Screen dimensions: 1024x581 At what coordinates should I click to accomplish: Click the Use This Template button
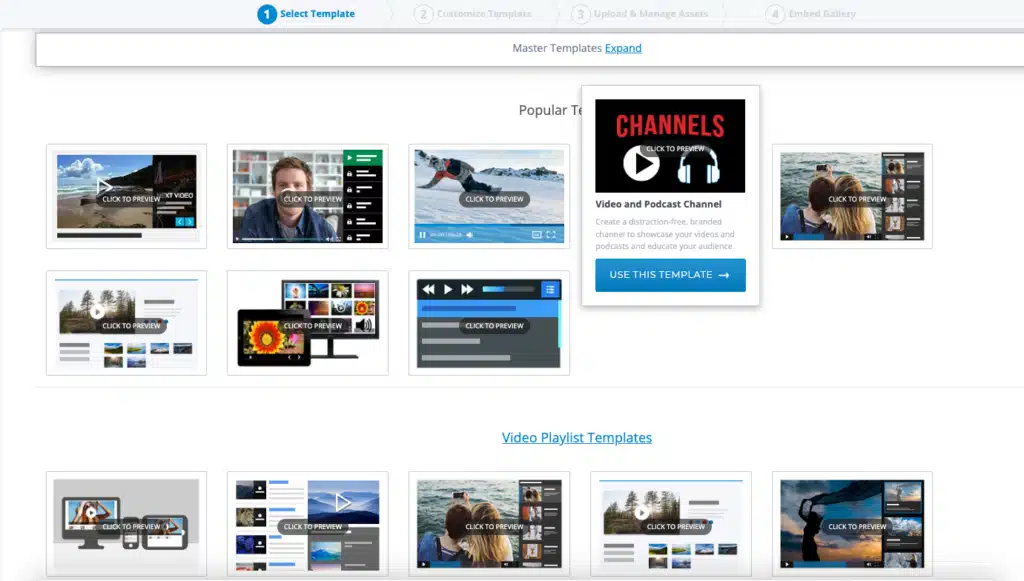(670, 275)
